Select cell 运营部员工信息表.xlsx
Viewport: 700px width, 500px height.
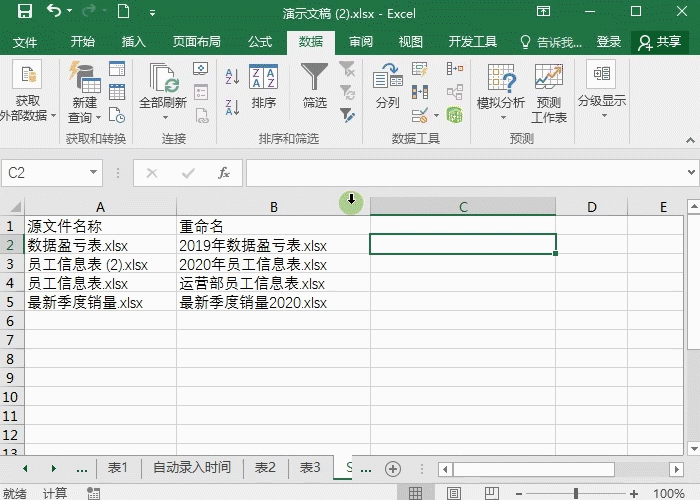coord(273,283)
